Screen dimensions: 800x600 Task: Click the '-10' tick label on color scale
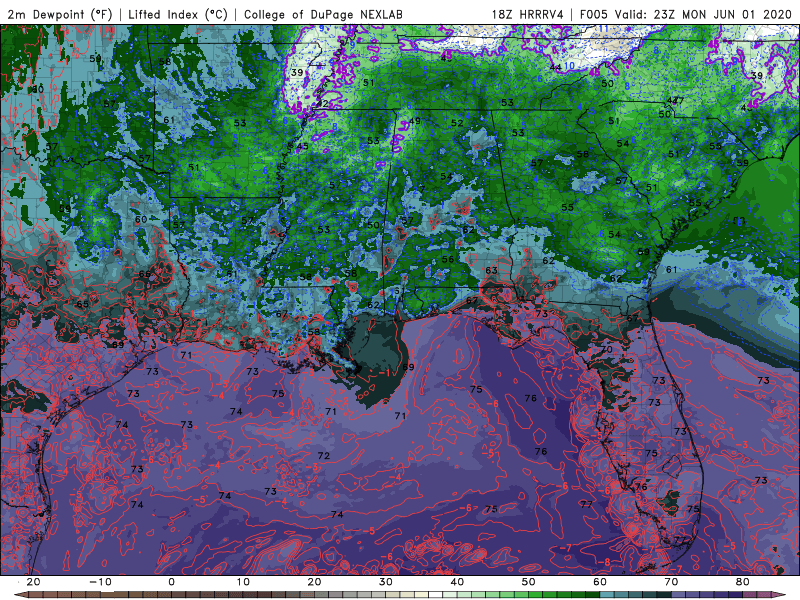click(x=99, y=582)
